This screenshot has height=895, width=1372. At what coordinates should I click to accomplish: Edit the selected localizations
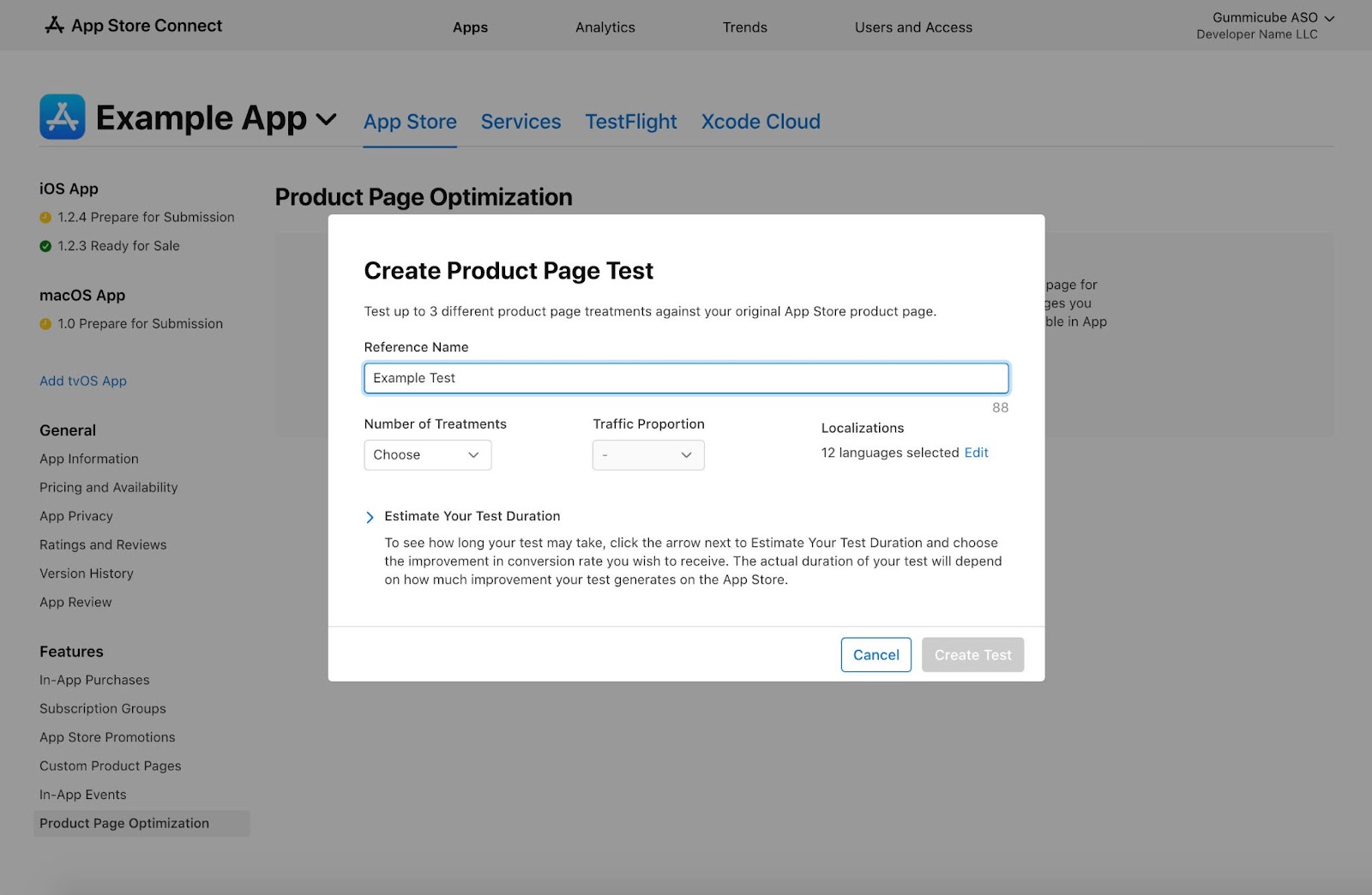pos(976,453)
